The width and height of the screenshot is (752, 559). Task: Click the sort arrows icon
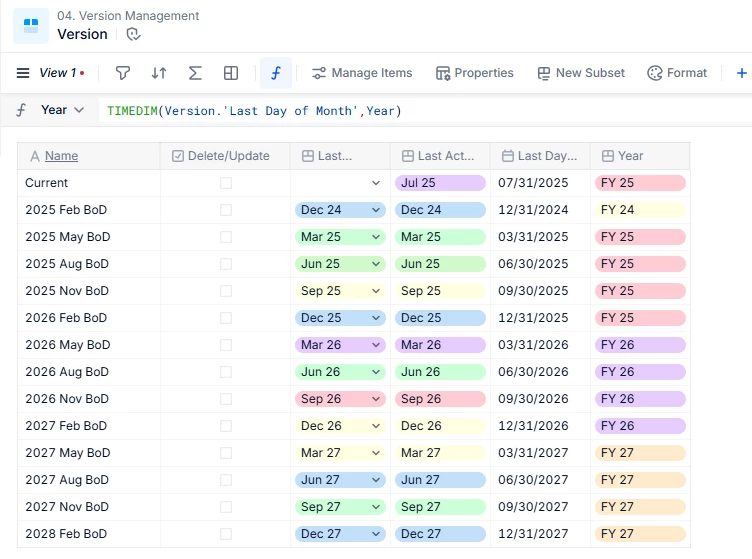click(x=159, y=73)
